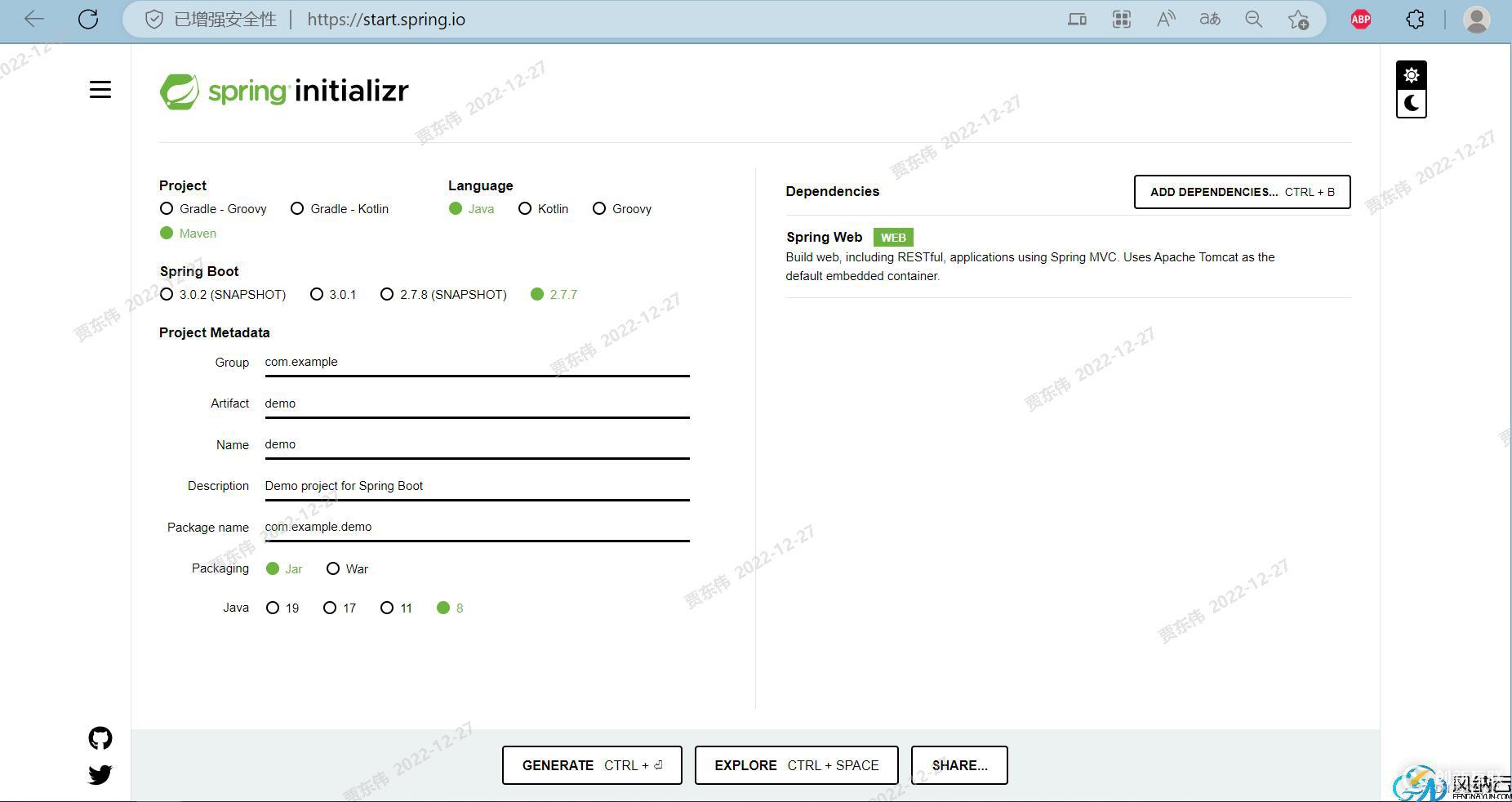Go back in browser
1512x802 pixels.
[34, 20]
